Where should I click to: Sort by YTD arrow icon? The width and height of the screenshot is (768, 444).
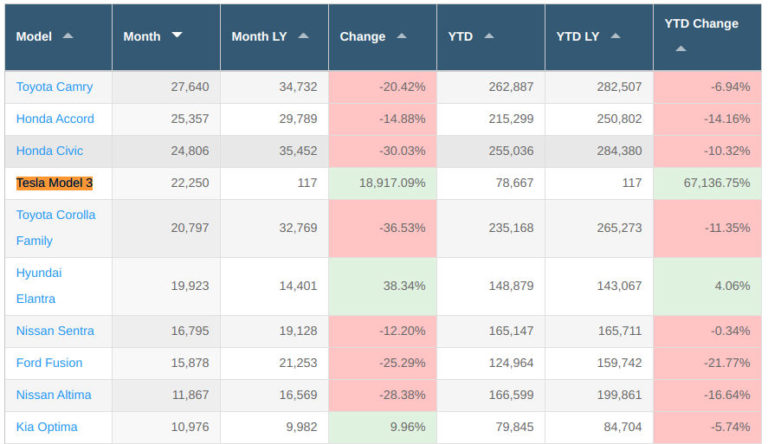489,36
